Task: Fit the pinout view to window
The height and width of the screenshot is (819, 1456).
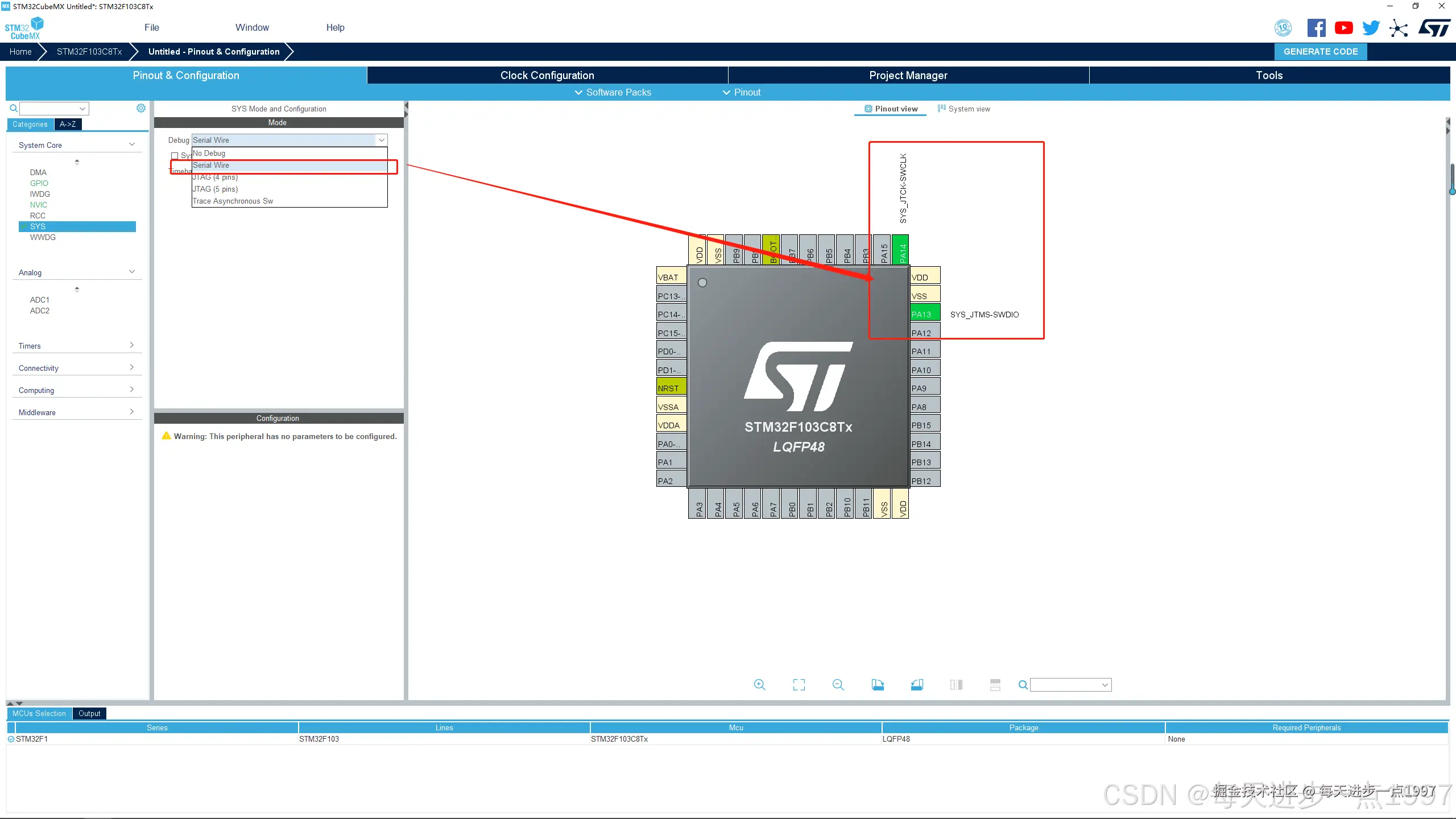Action: coord(799,685)
